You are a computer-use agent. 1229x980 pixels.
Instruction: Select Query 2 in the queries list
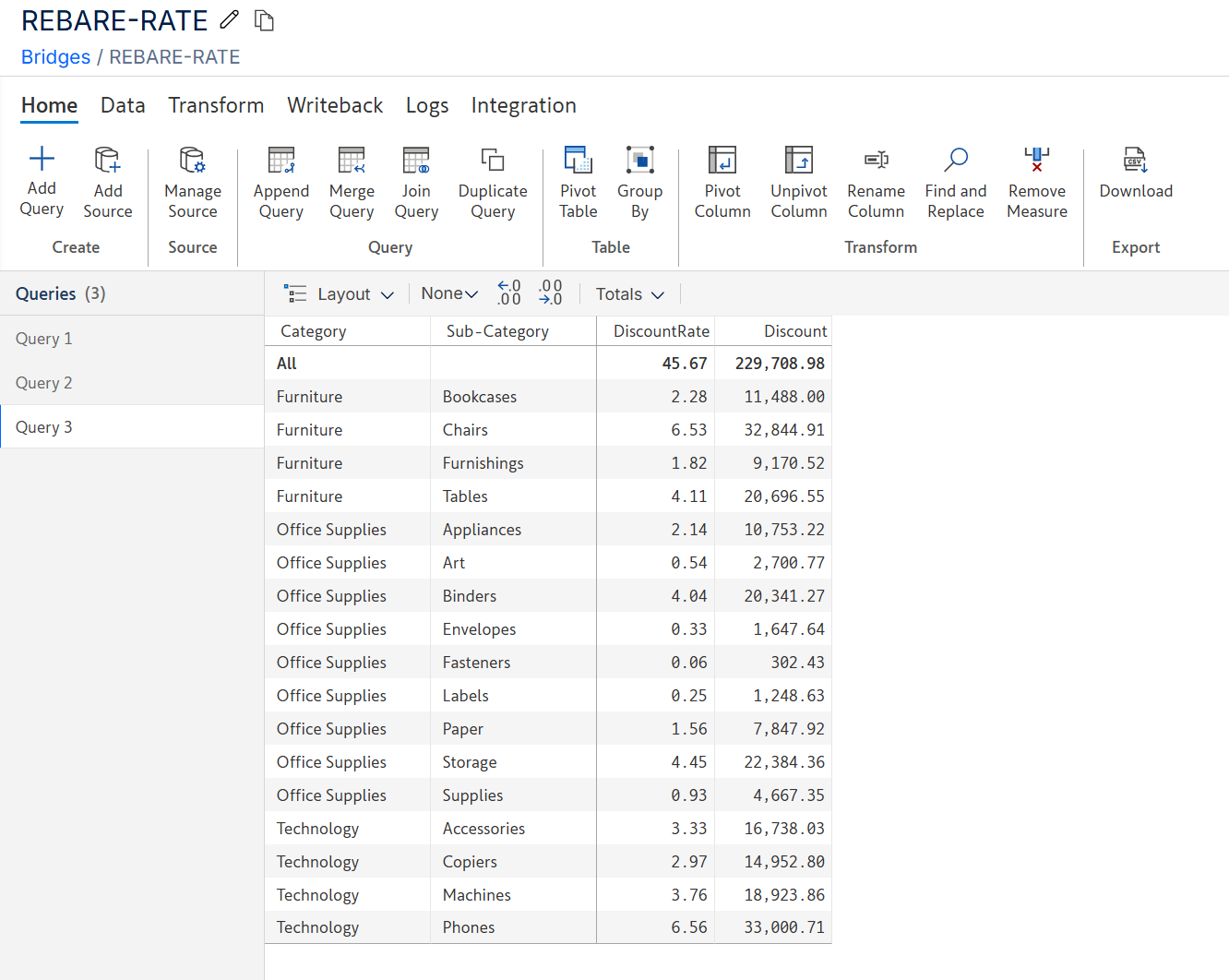[x=44, y=383]
